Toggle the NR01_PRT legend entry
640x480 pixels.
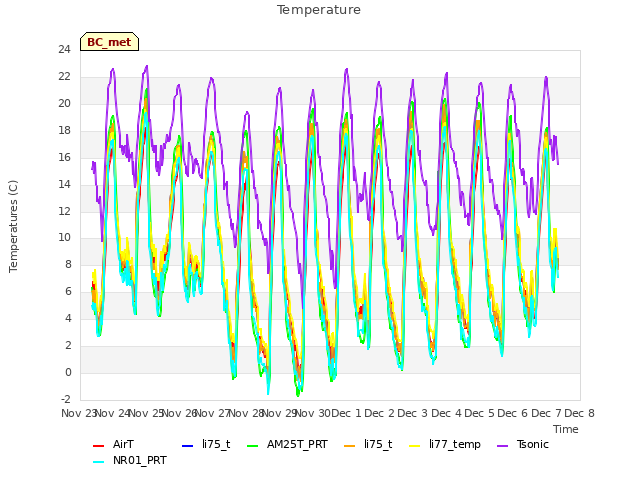click(130, 460)
